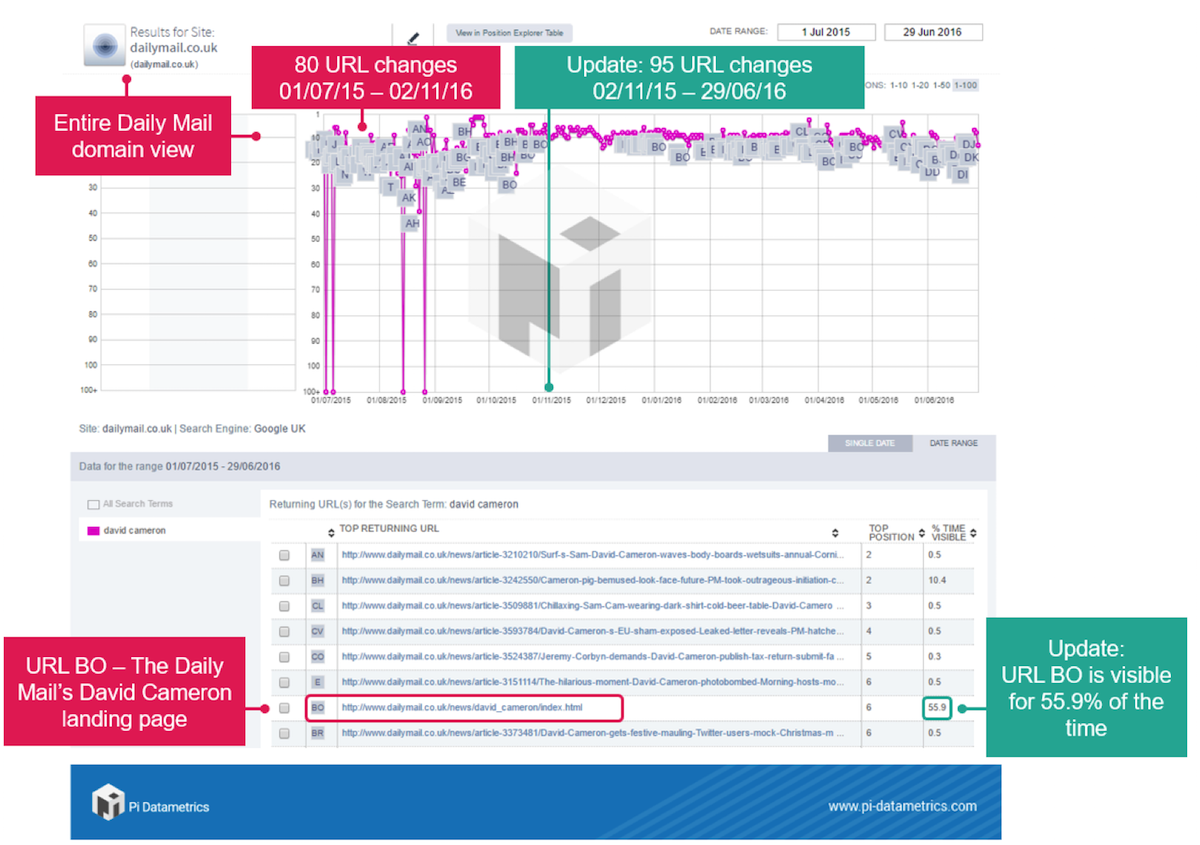
Task: Click the dailymail.co.uk site logo thumbnail
Action: coord(105,48)
